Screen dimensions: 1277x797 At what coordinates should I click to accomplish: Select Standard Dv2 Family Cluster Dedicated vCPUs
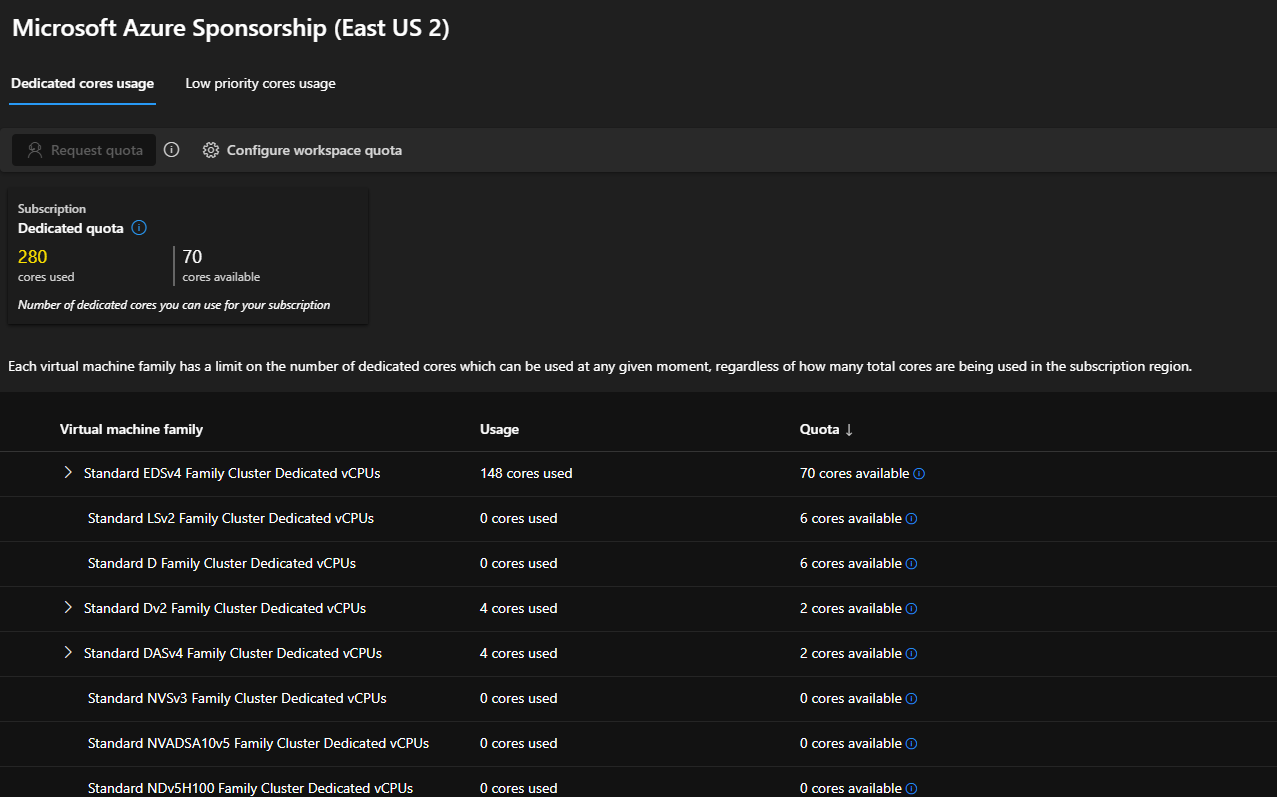pyautogui.click(x=225, y=608)
